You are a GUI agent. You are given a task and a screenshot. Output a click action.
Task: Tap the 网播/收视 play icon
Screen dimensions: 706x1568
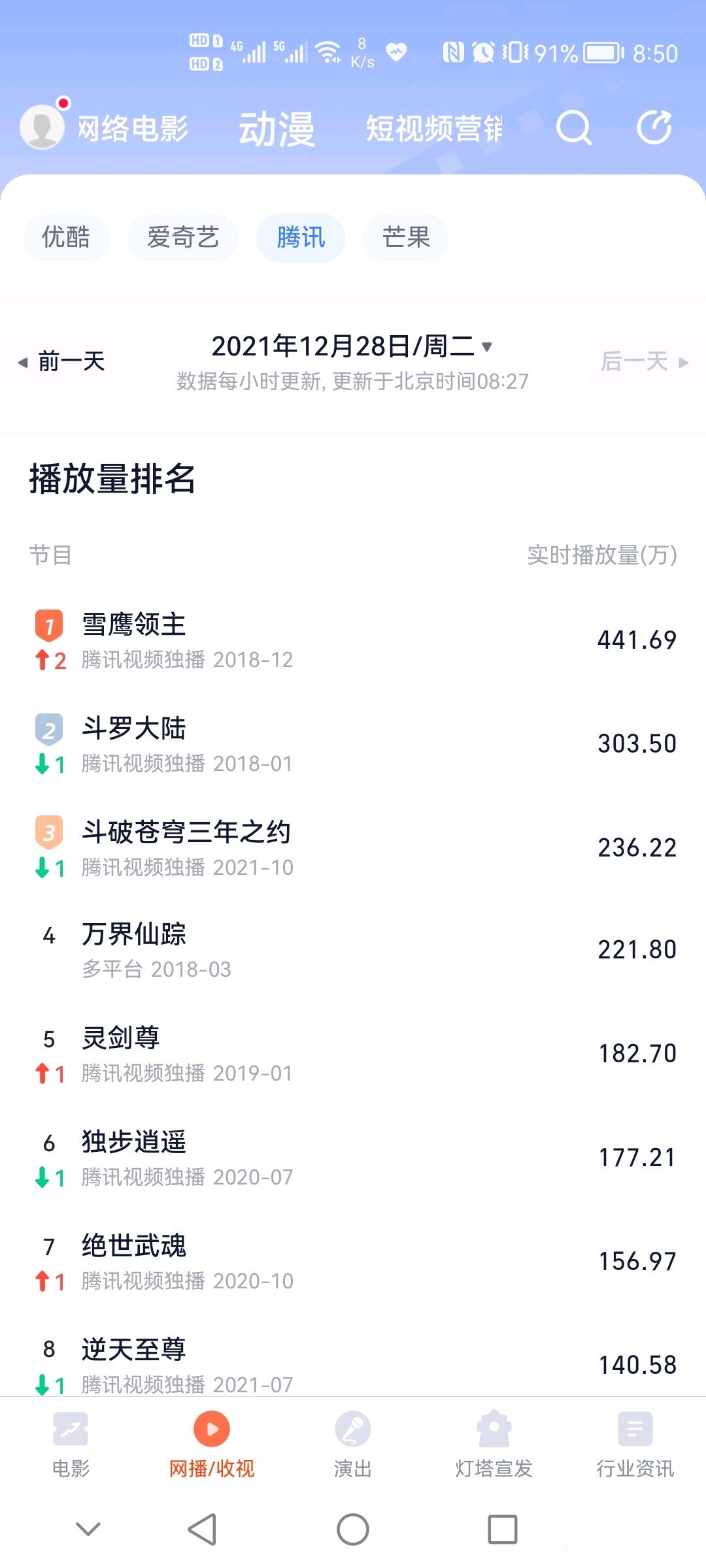pyautogui.click(x=212, y=1429)
